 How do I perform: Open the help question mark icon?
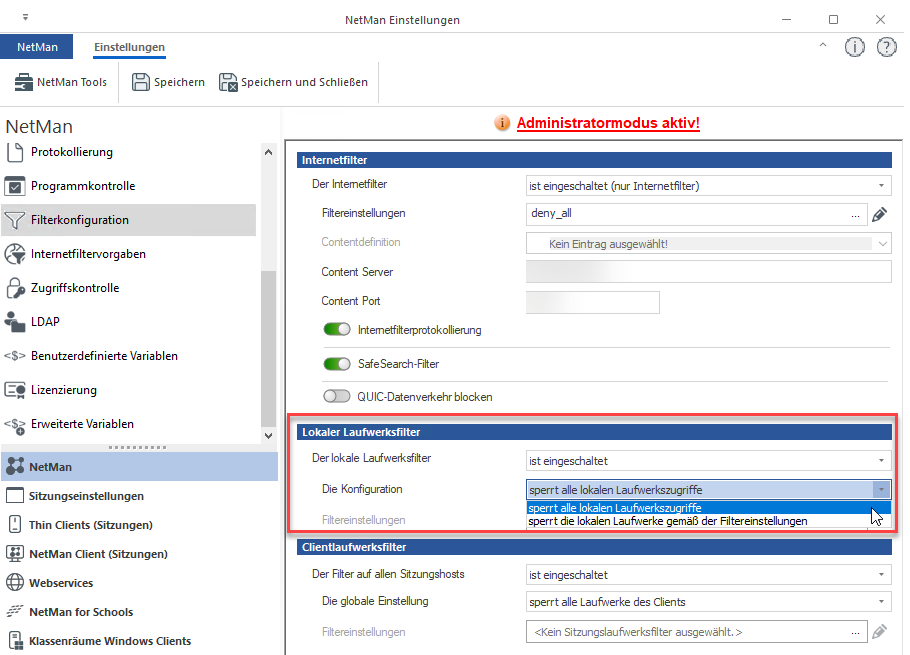pyautogui.click(x=886, y=47)
